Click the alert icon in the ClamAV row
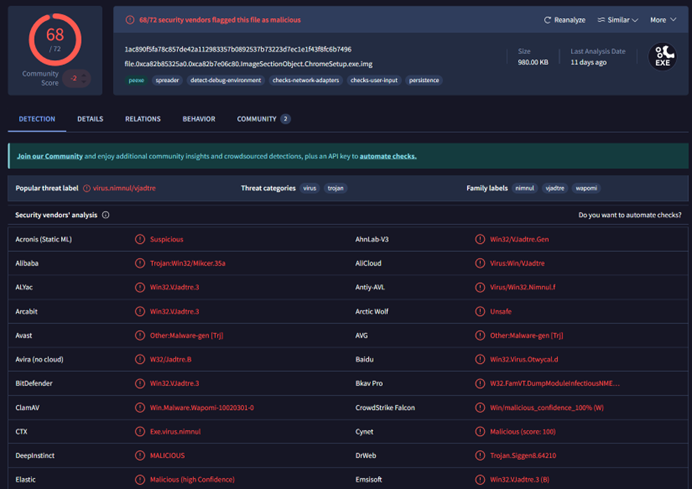Screen dimensions: 692x489 [x=140, y=408]
